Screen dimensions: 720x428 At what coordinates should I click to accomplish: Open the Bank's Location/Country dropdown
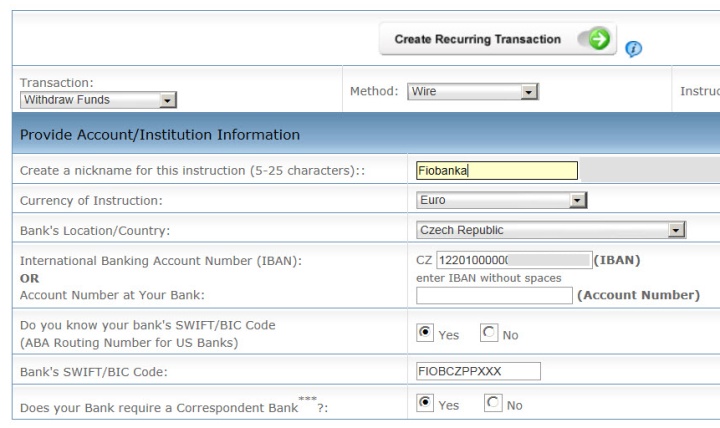coord(551,230)
